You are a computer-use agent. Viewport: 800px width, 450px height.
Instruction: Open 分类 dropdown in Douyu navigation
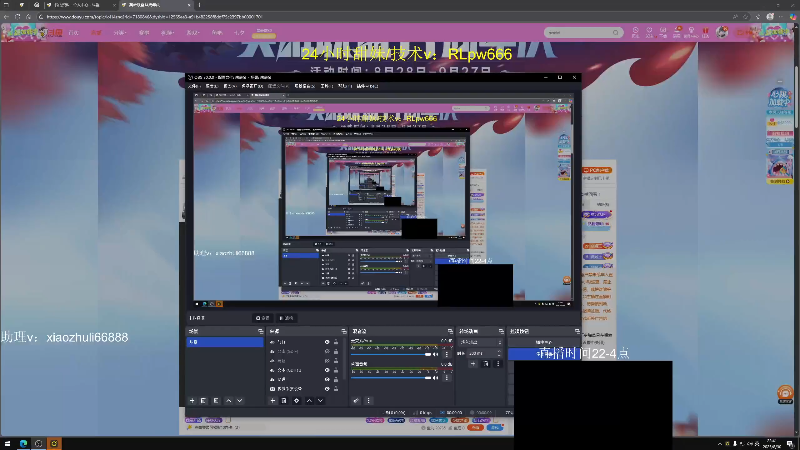(119, 33)
